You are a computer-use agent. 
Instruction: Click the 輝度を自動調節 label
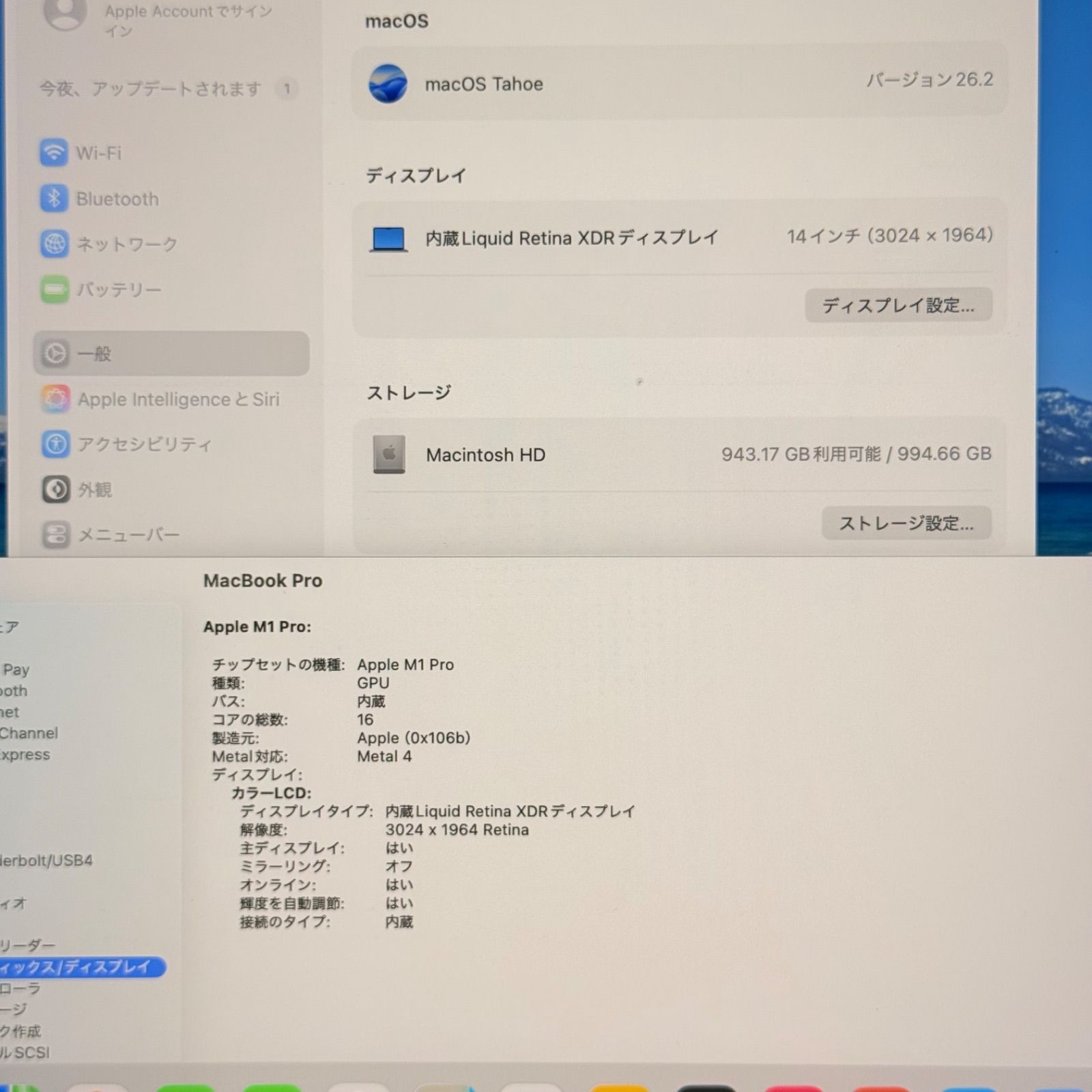click(292, 903)
